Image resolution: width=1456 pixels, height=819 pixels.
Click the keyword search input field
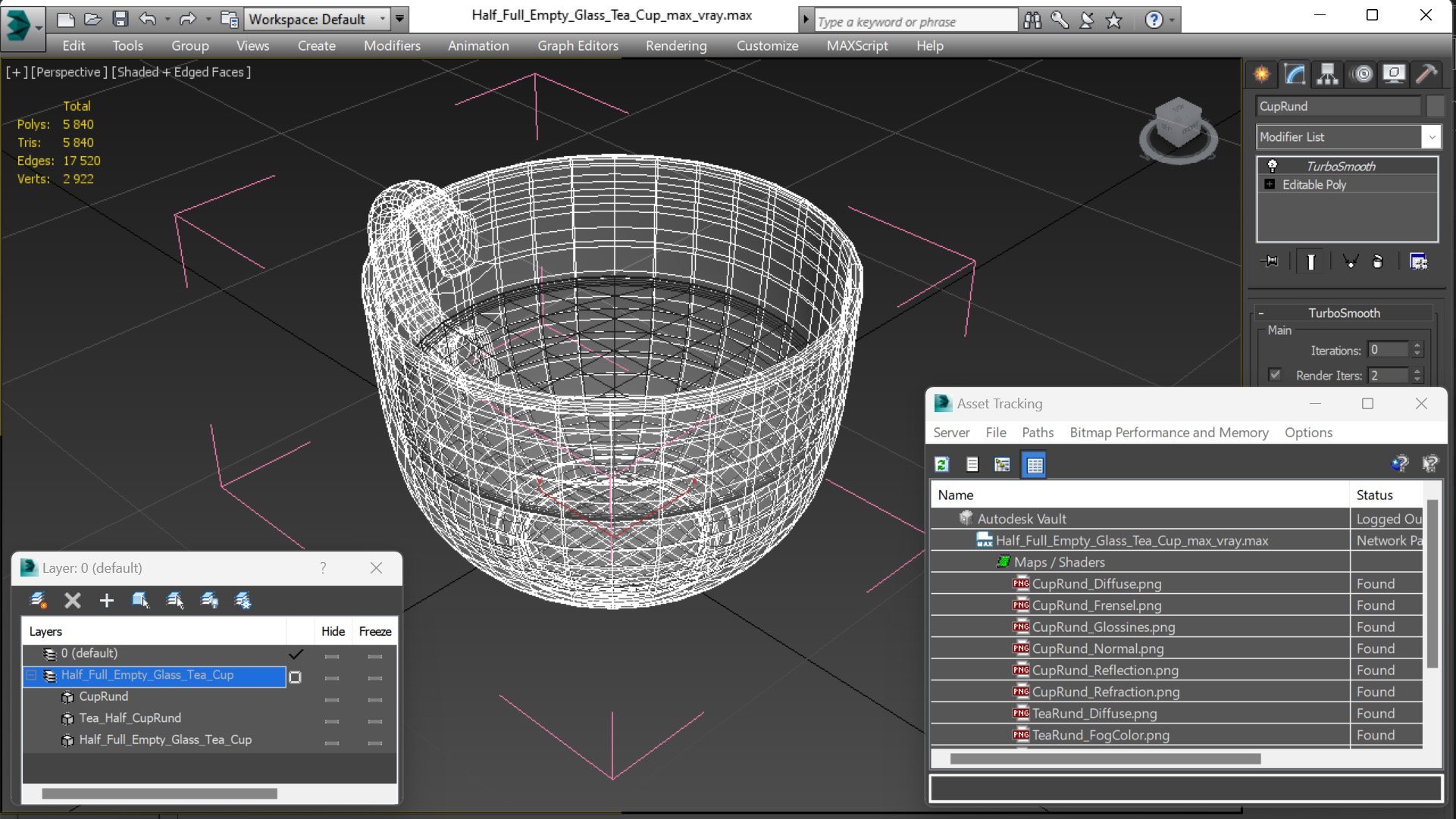point(915,21)
